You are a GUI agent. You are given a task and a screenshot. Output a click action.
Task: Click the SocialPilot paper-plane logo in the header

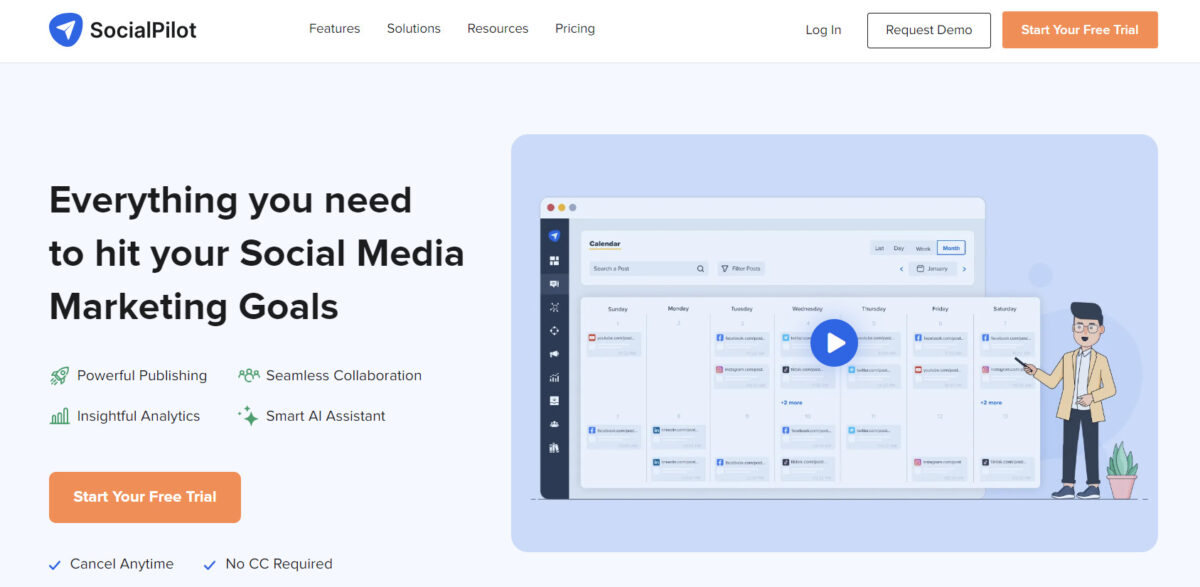click(x=65, y=30)
